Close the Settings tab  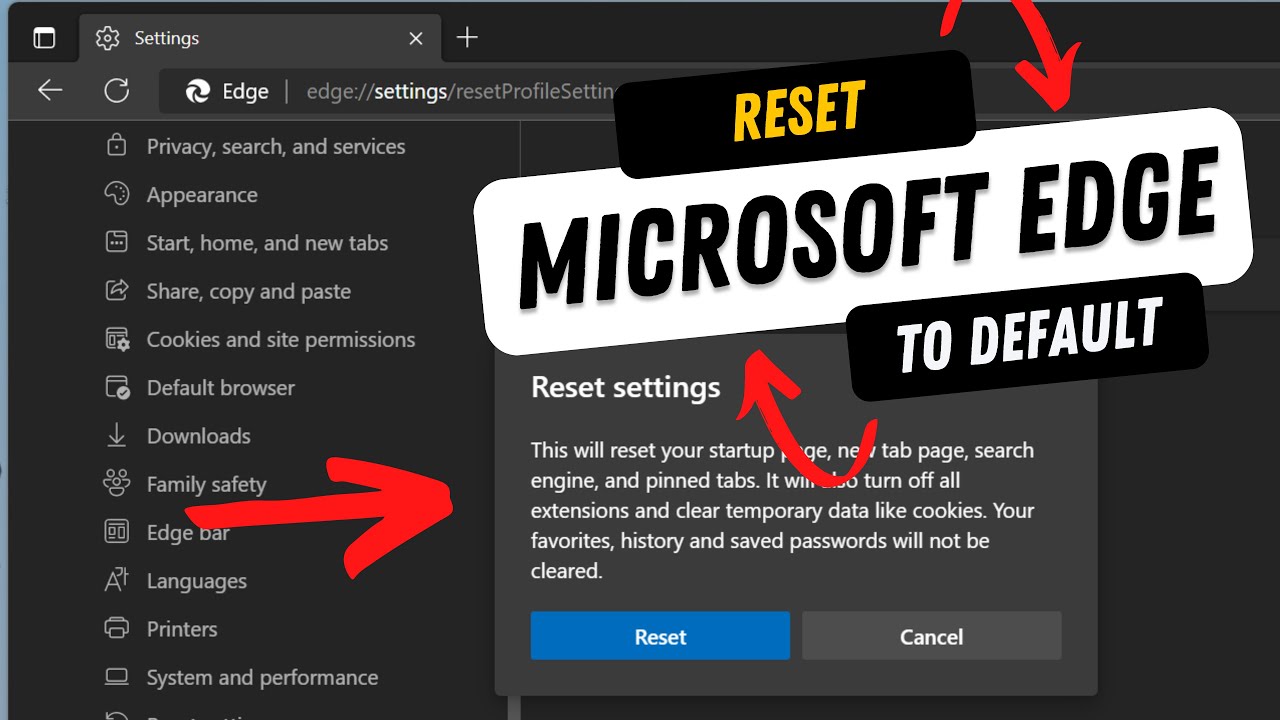point(416,39)
